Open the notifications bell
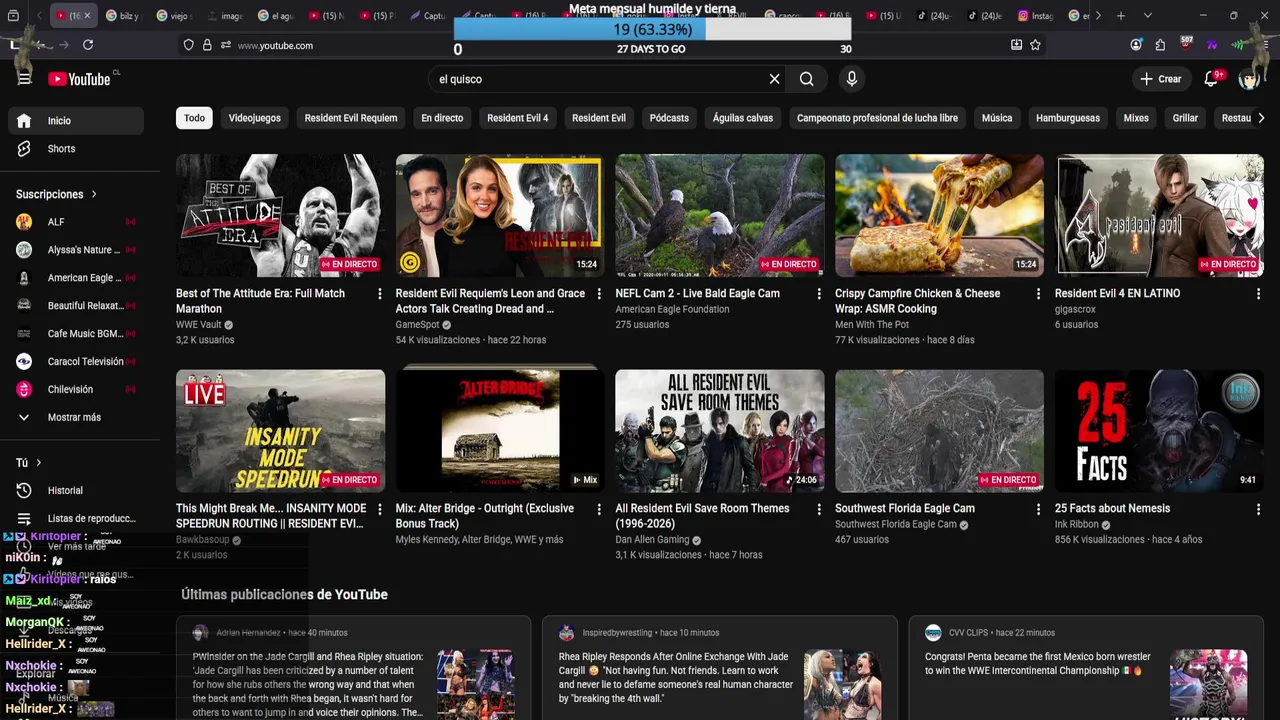This screenshot has width=1280, height=720. pos(1211,79)
